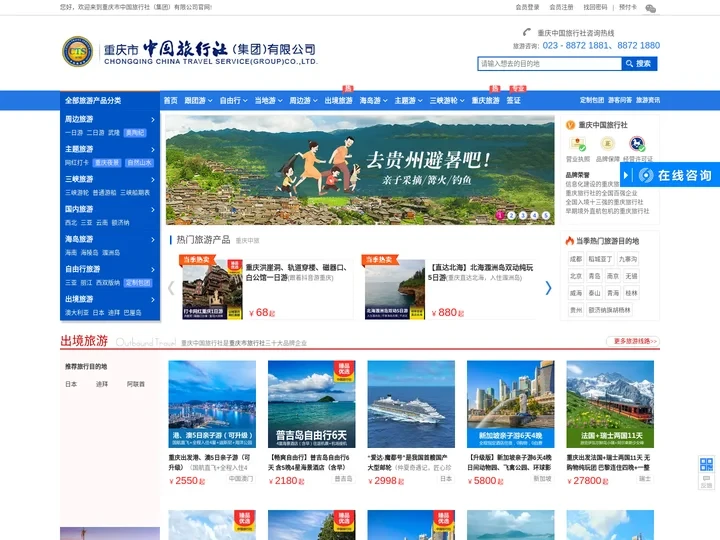Image resolution: width=720 pixels, height=540 pixels.
Task: Expand 自由行旅游 category chevron in sidebar
Action: pos(153,270)
